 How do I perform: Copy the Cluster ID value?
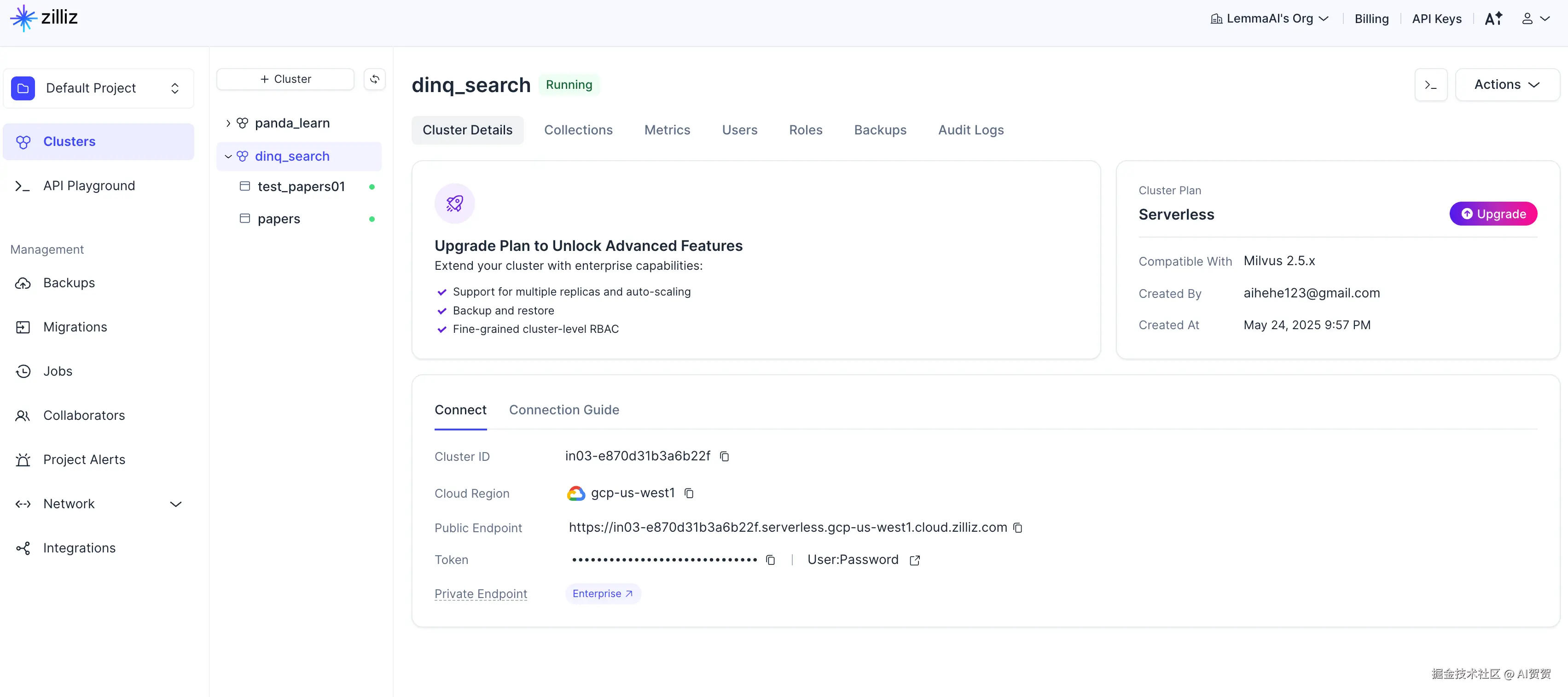724,457
